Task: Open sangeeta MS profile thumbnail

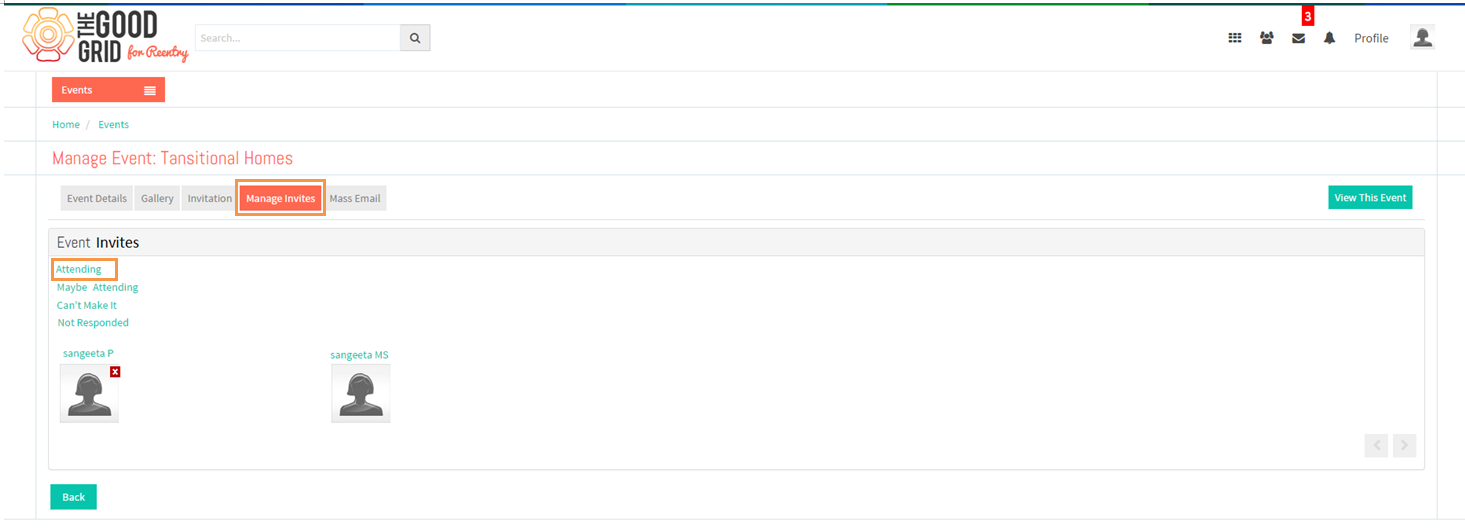Action: [x=361, y=393]
